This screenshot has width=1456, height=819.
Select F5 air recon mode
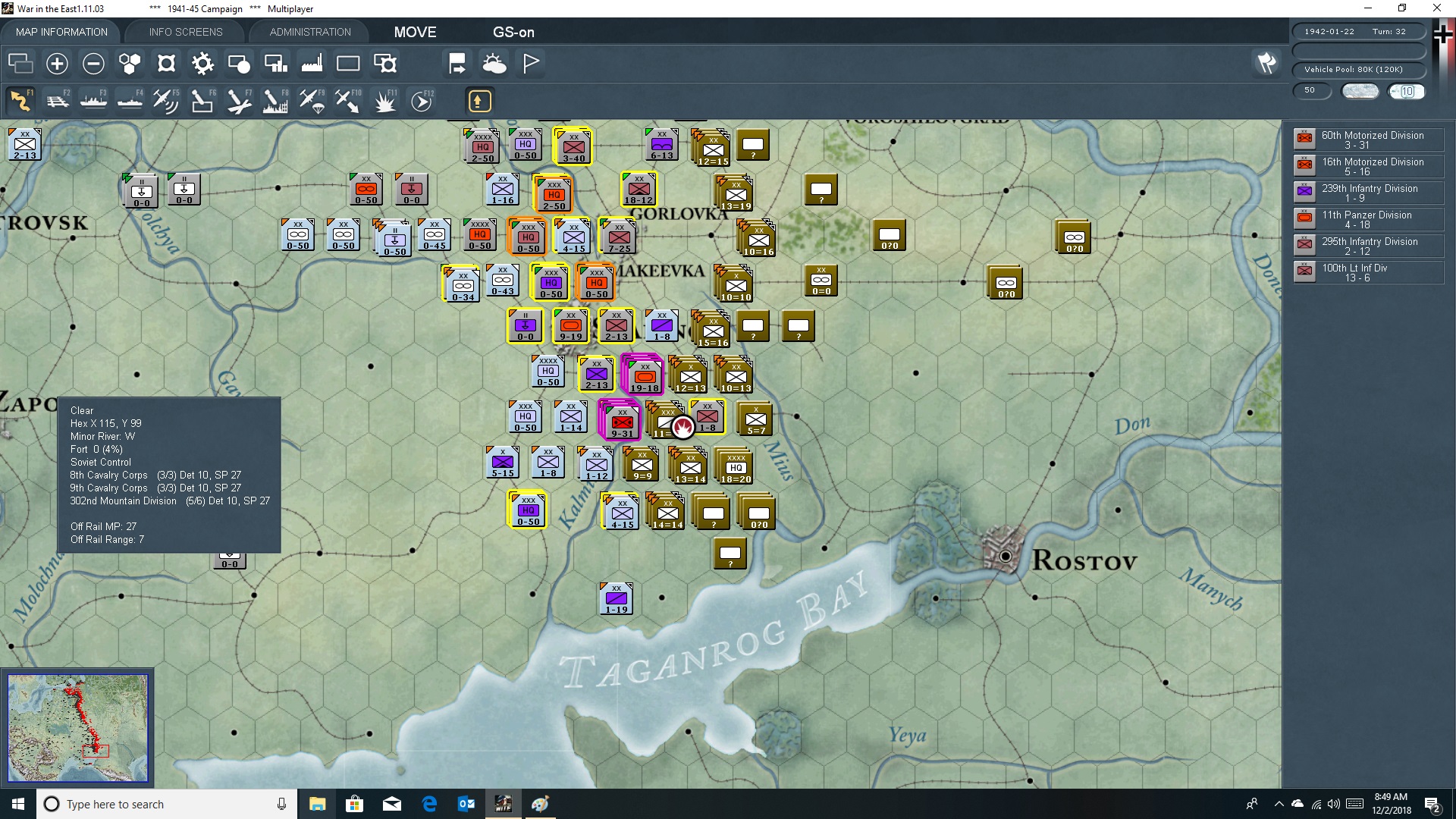click(x=166, y=101)
